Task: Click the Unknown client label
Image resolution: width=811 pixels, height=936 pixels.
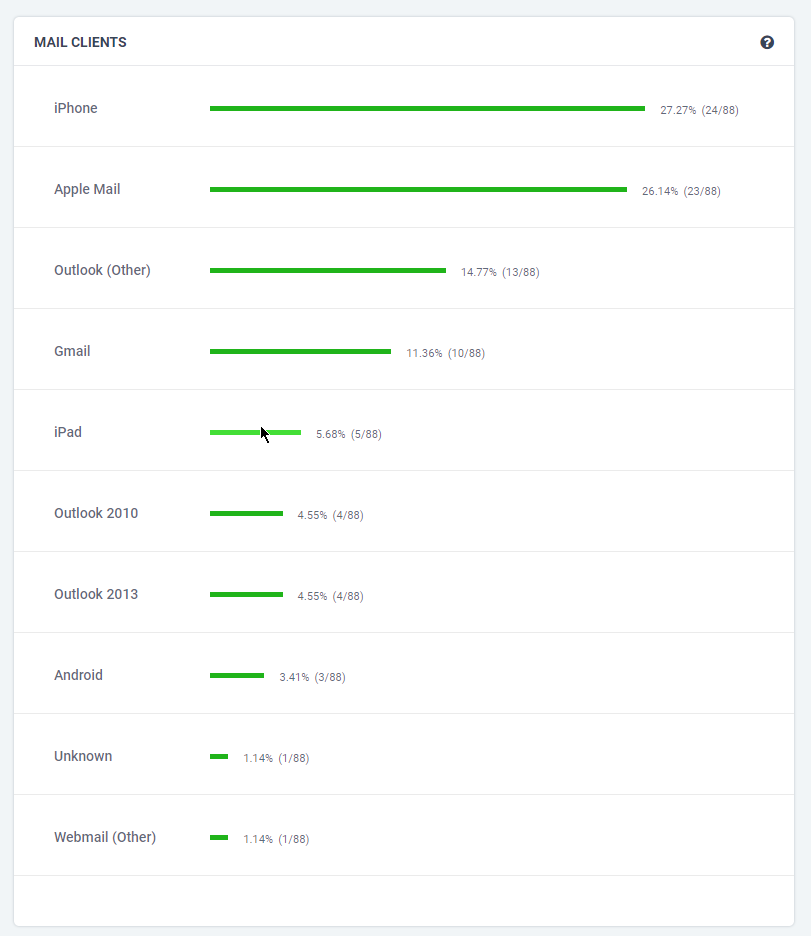Action: click(83, 756)
